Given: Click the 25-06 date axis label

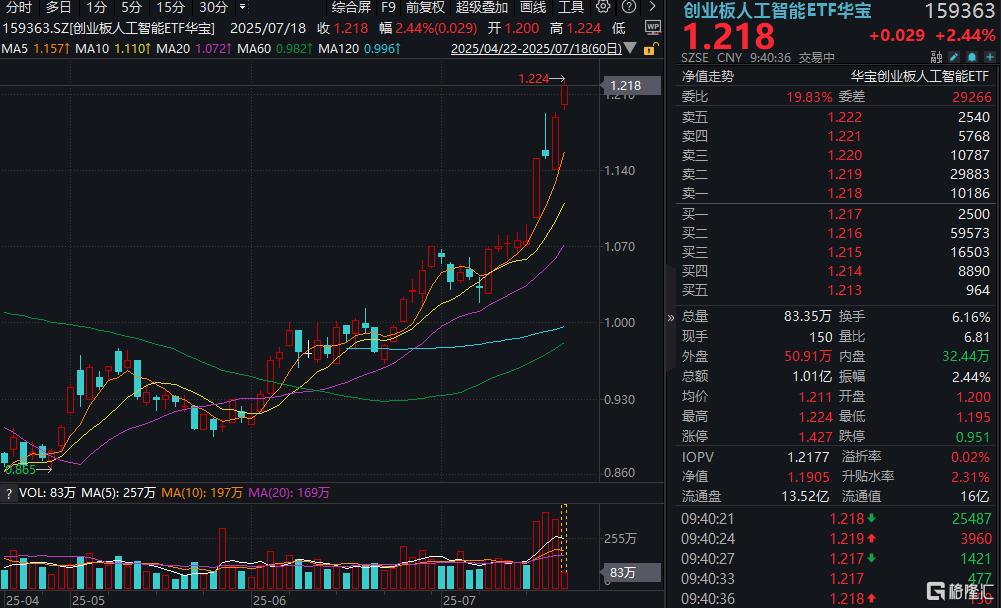Looking at the screenshot, I should click(x=269, y=600).
